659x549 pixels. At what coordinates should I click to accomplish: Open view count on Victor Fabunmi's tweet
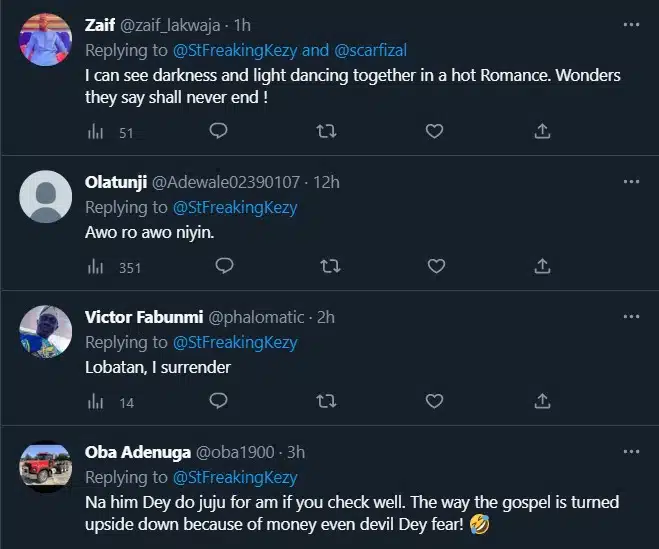(x=97, y=402)
